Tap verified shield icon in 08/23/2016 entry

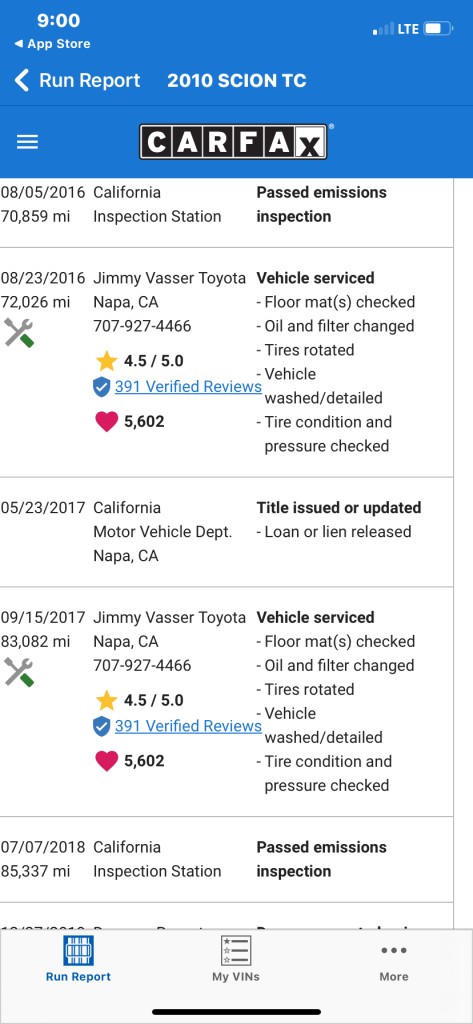[x=101, y=387]
